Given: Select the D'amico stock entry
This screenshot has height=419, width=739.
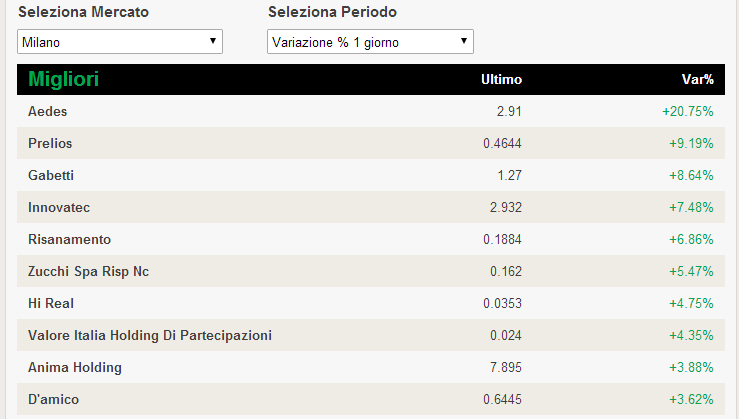Looking at the screenshot, I should pyautogui.click(x=54, y=400).
